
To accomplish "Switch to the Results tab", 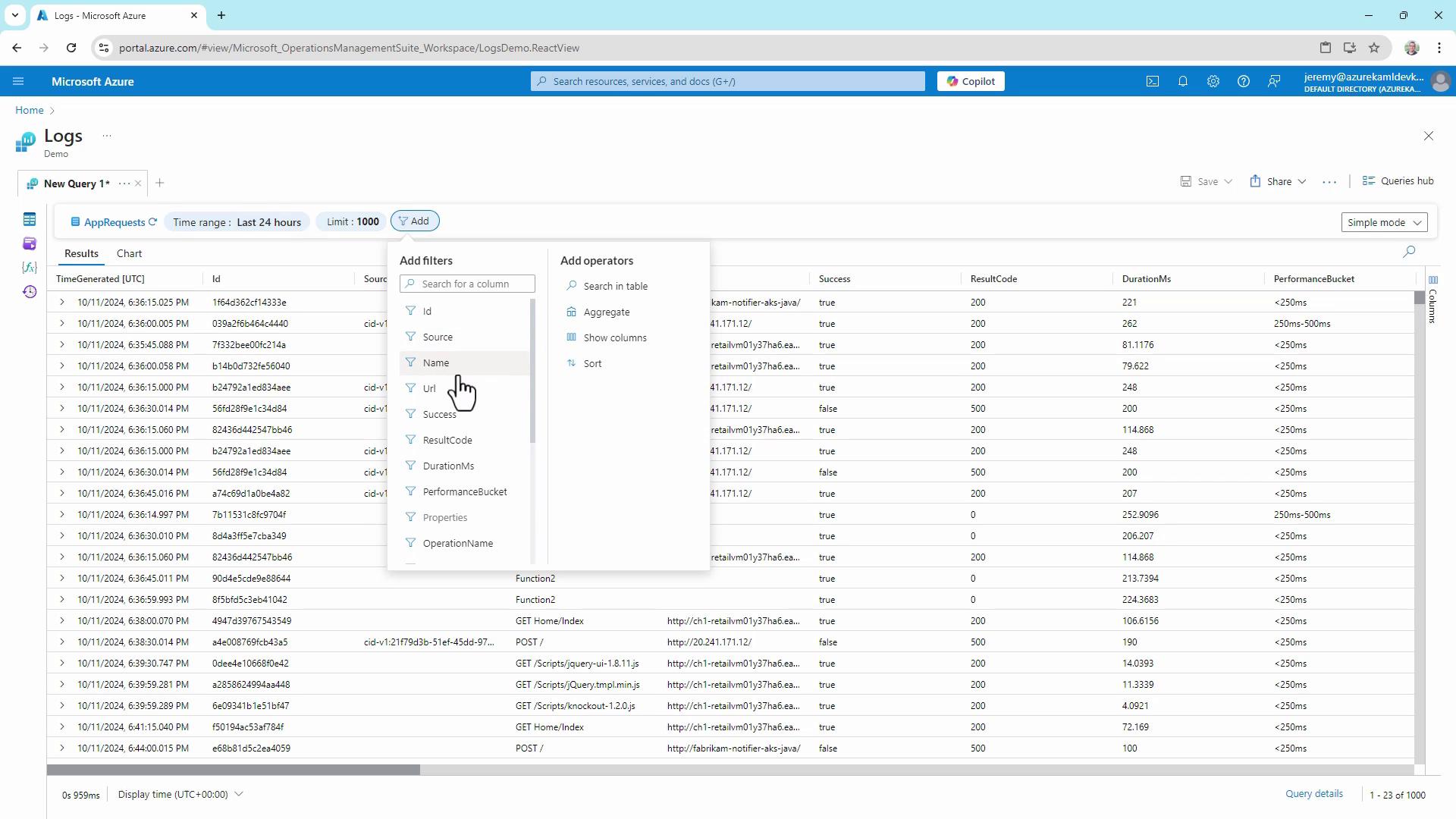I will tap(81, 254).
